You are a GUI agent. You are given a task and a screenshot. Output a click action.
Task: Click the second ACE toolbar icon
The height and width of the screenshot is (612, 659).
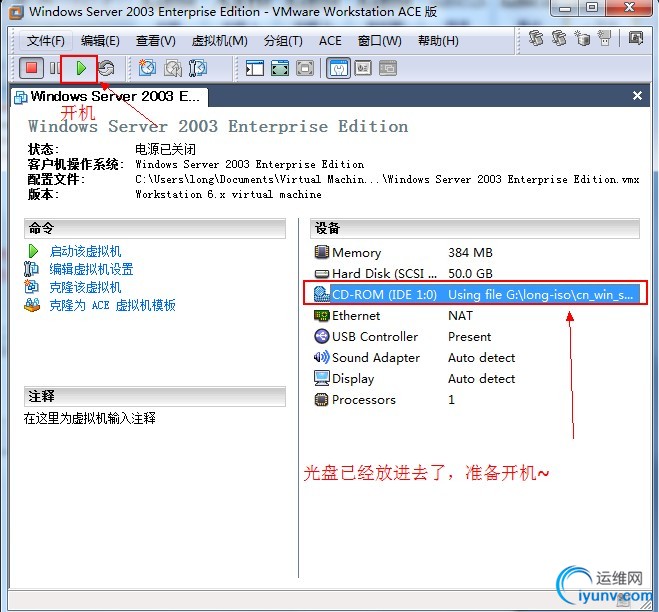pyautogui.click(x=559, y=39)
